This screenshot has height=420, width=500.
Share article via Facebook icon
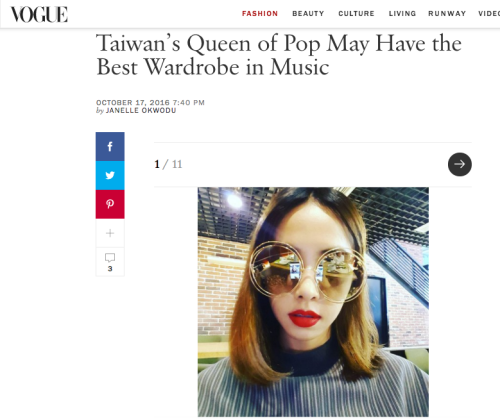110,147
